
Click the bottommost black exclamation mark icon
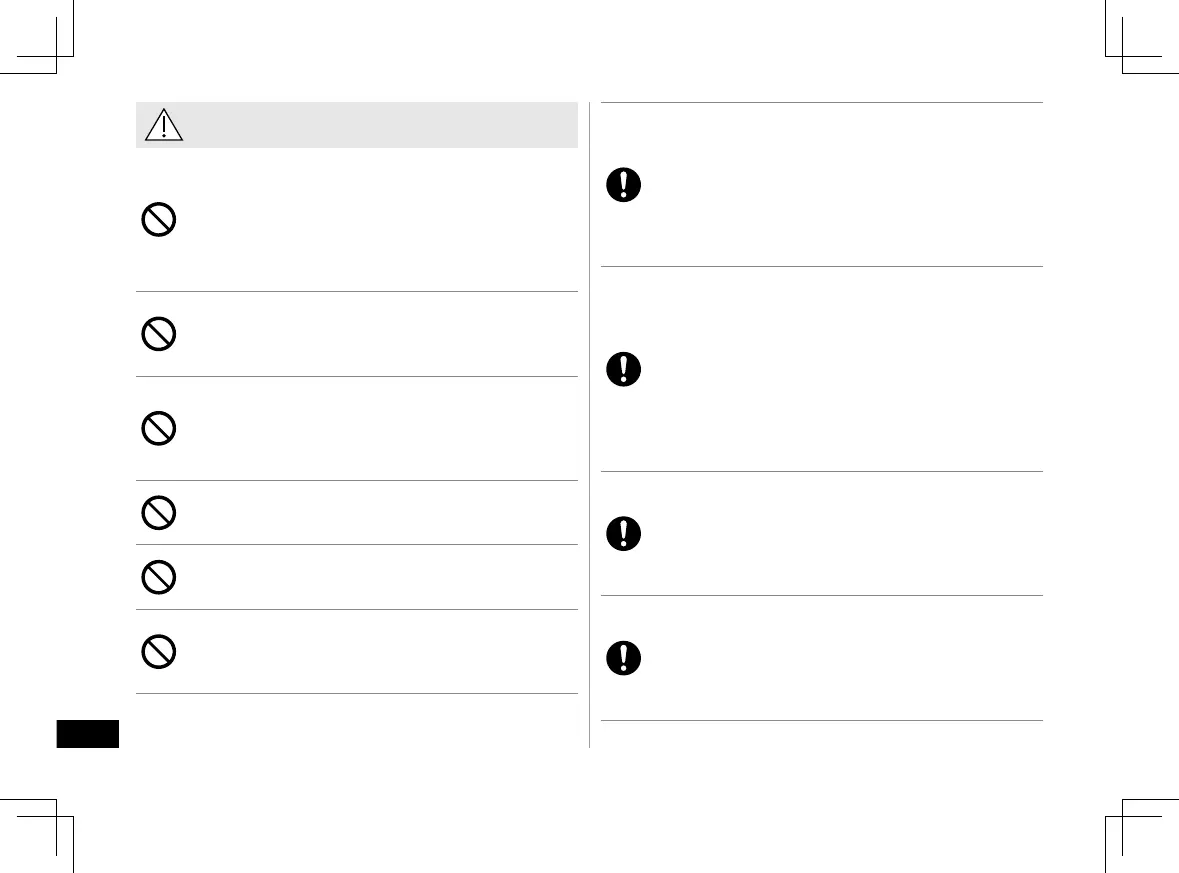[x=624, y=658]
